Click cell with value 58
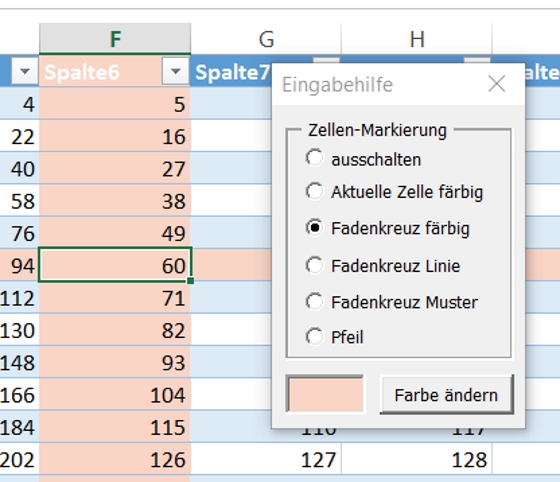 tap(19, 200)
